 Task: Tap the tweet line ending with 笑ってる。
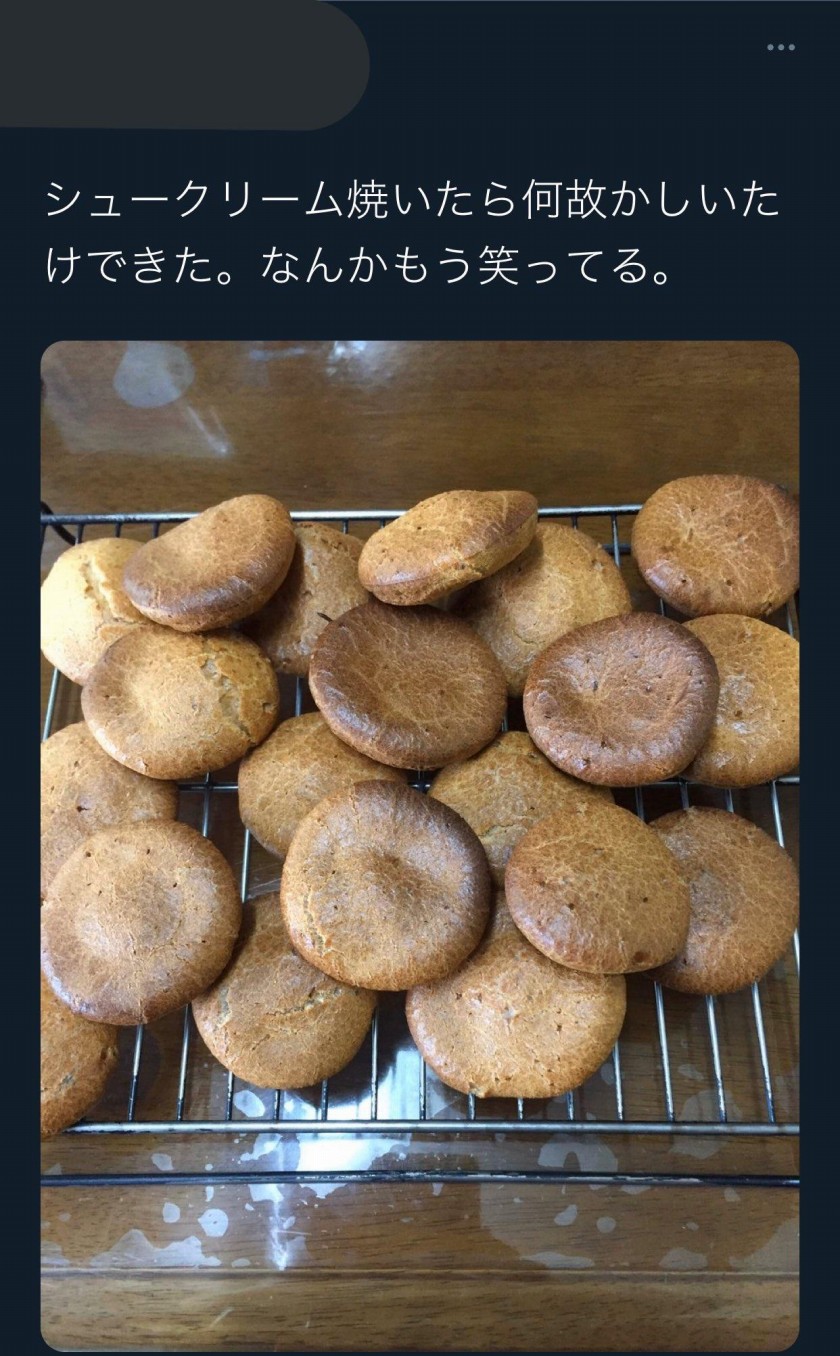pyautogui.click(x=359, y=265)
